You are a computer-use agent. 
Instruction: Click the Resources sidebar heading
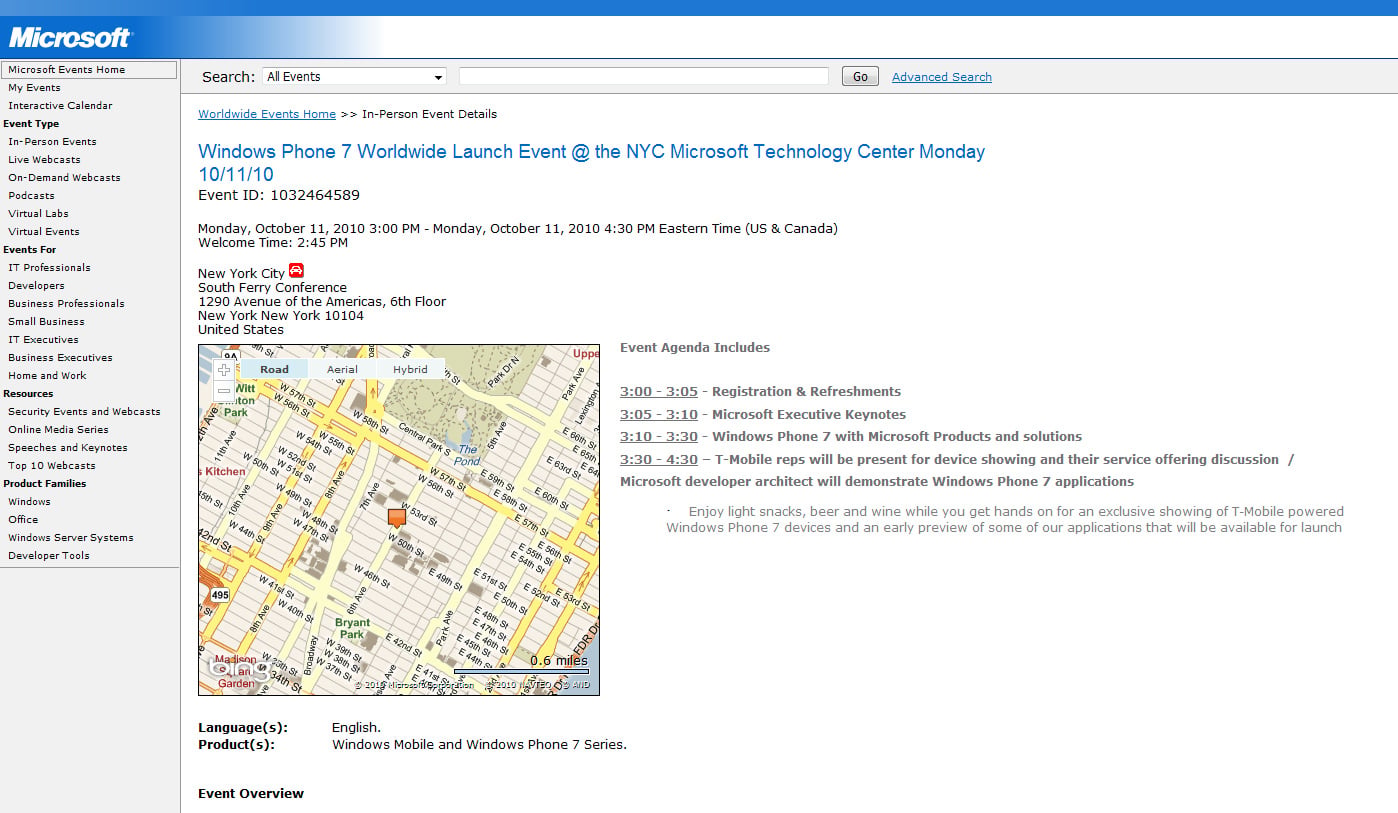coord(28,394)
